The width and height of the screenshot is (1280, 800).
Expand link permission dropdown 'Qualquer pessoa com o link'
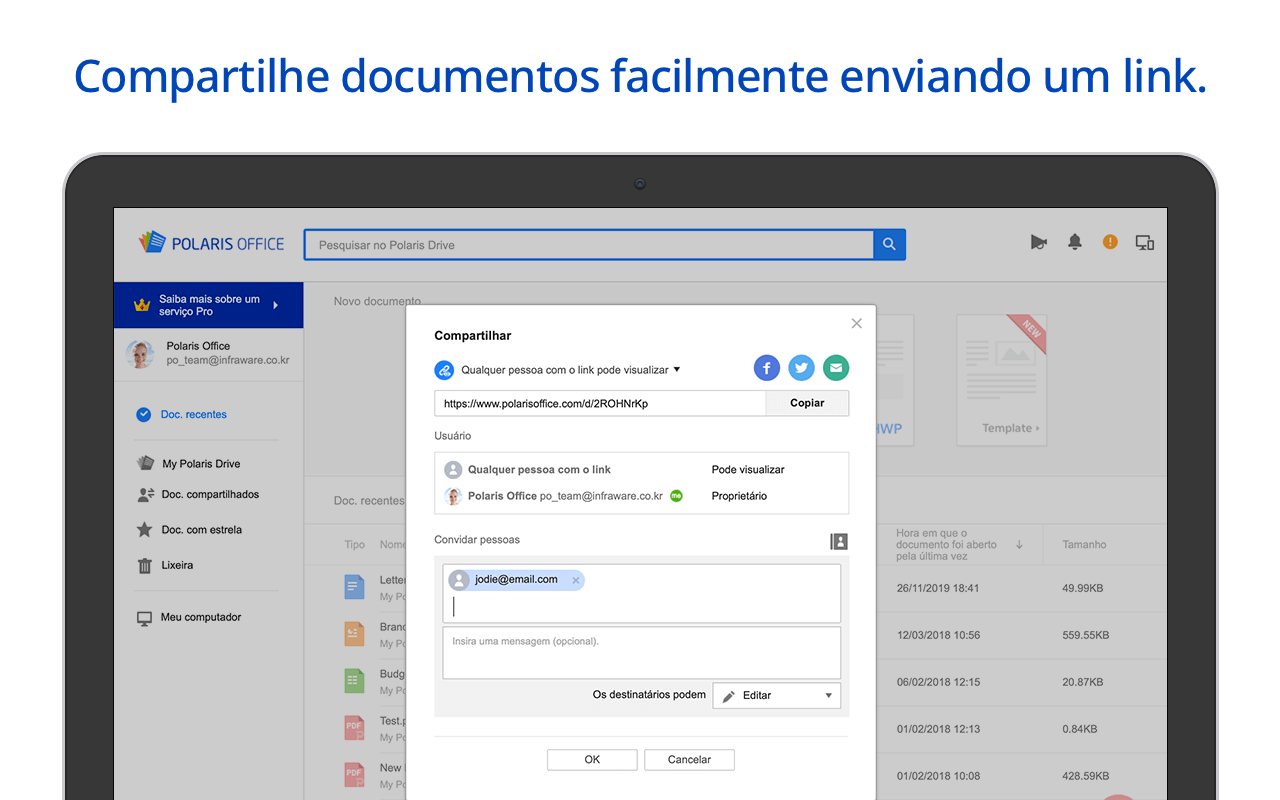570,370
